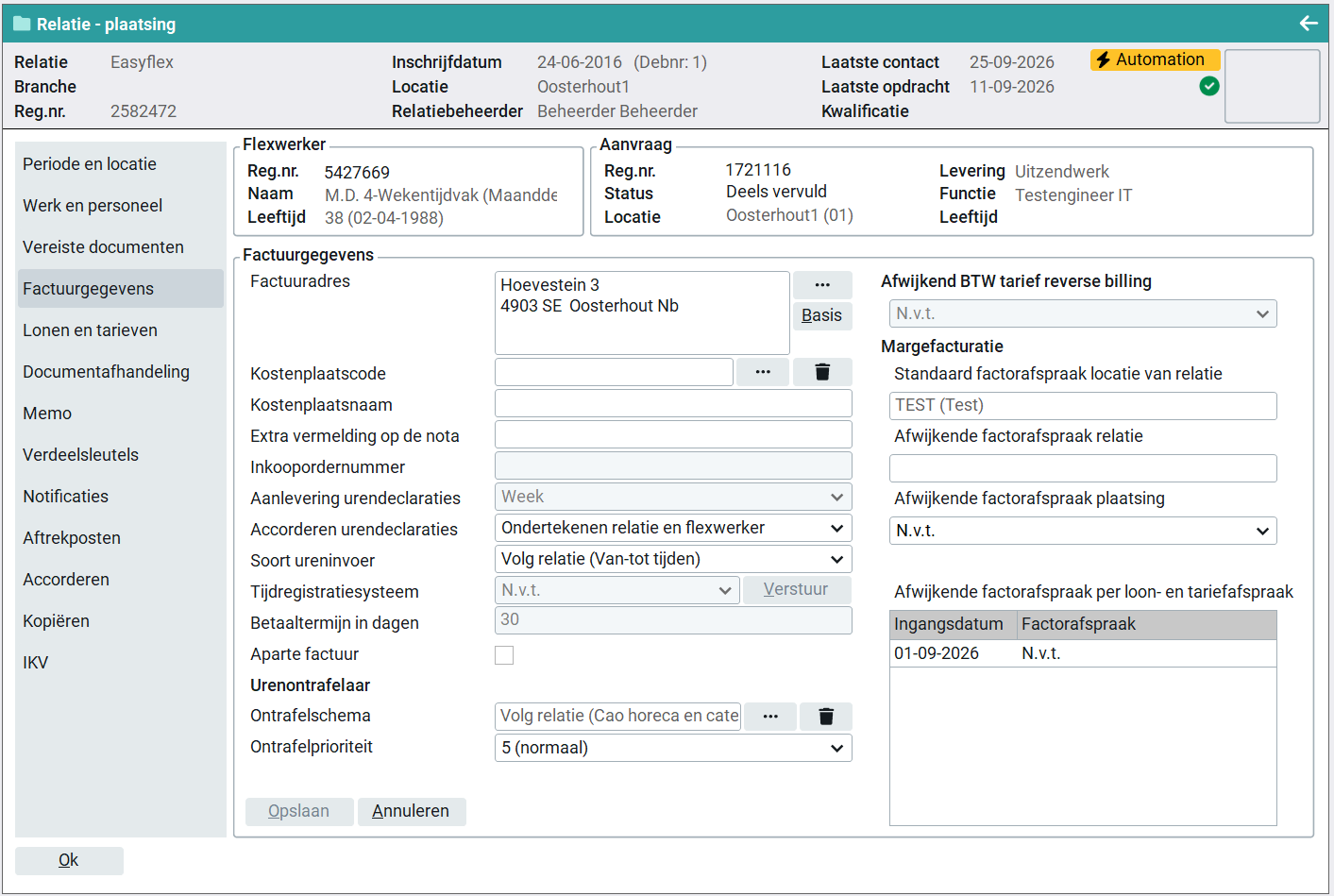The width and height of the screenshot is (1334, 896).
Task: Click the Verstuur button
Action: click(x=797, y=590)
